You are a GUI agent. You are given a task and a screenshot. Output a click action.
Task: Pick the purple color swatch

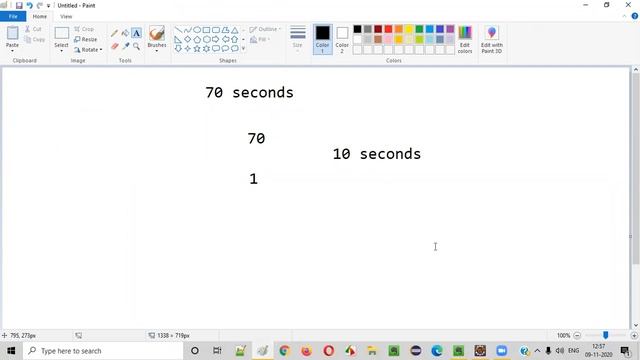[450, 29]
